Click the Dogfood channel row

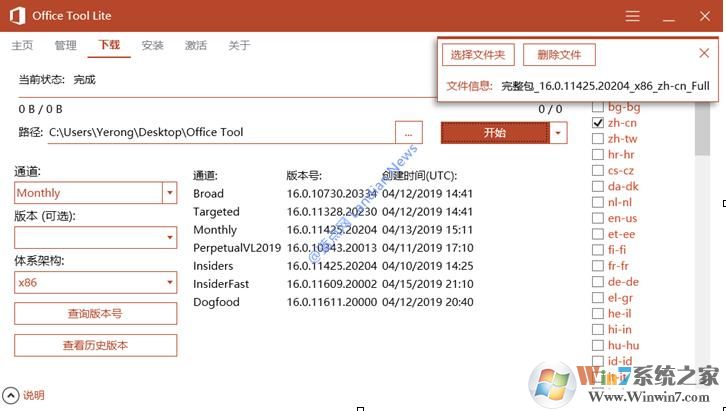(333, 302)
